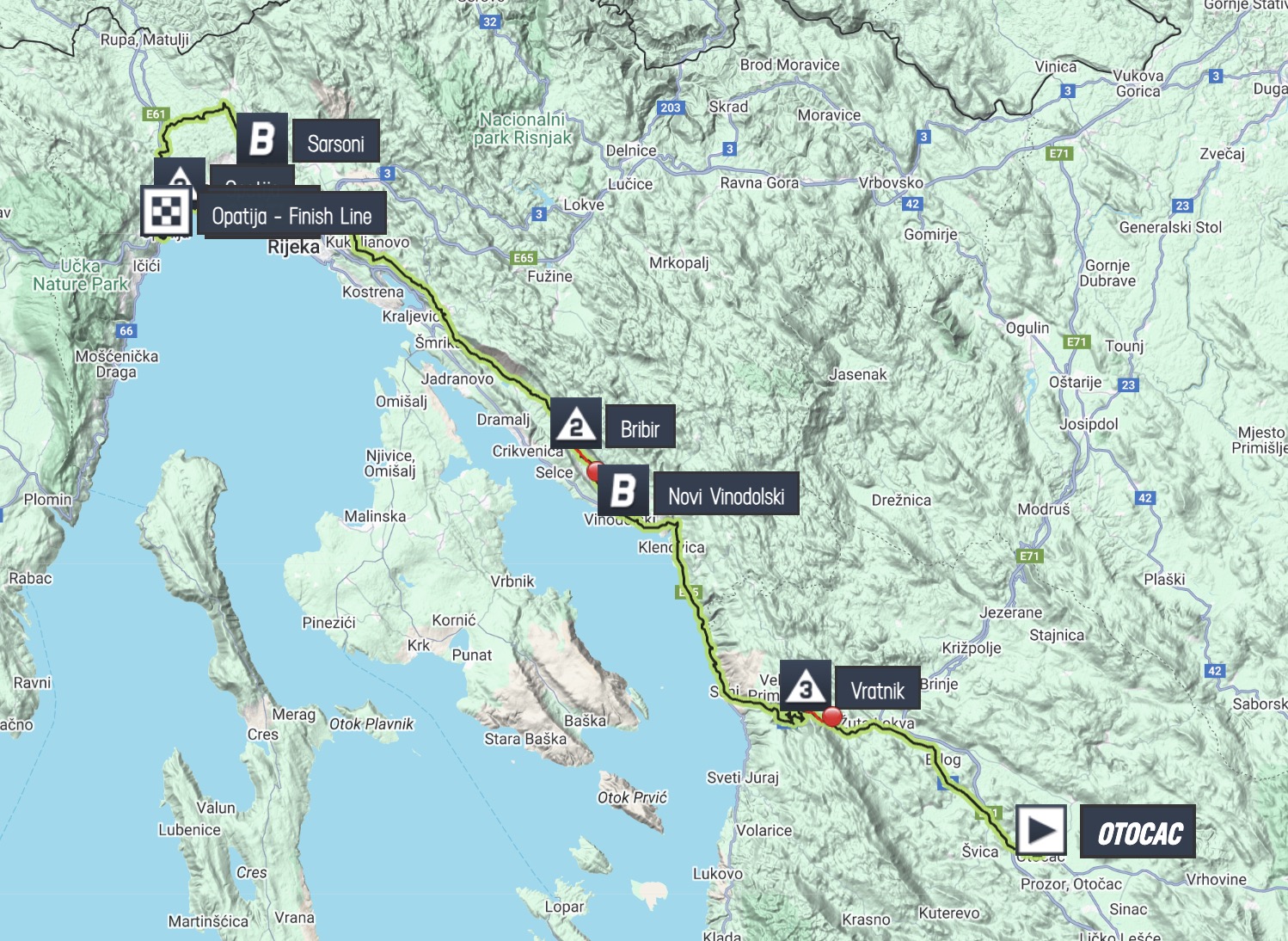Click the Vratnik climb label
This screenshot has width=1288, height=941.
pyautogui.click(x=878, y=690)
